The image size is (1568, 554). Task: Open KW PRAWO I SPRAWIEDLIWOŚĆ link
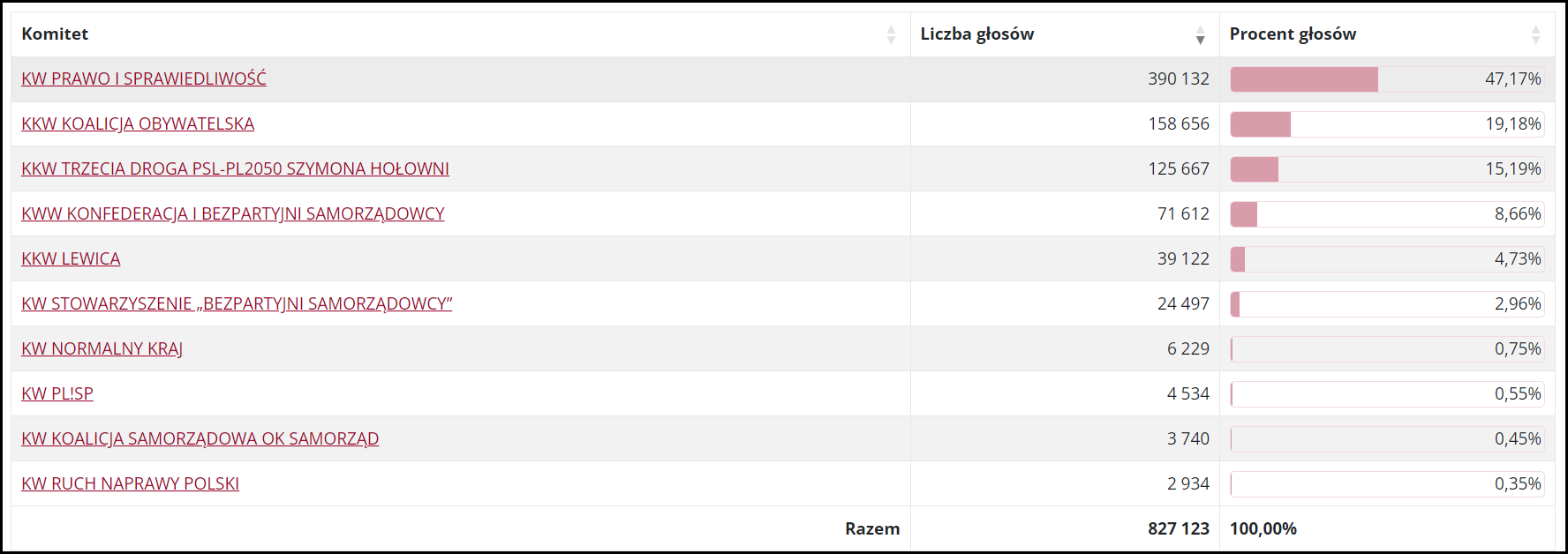tap(144, 79)
